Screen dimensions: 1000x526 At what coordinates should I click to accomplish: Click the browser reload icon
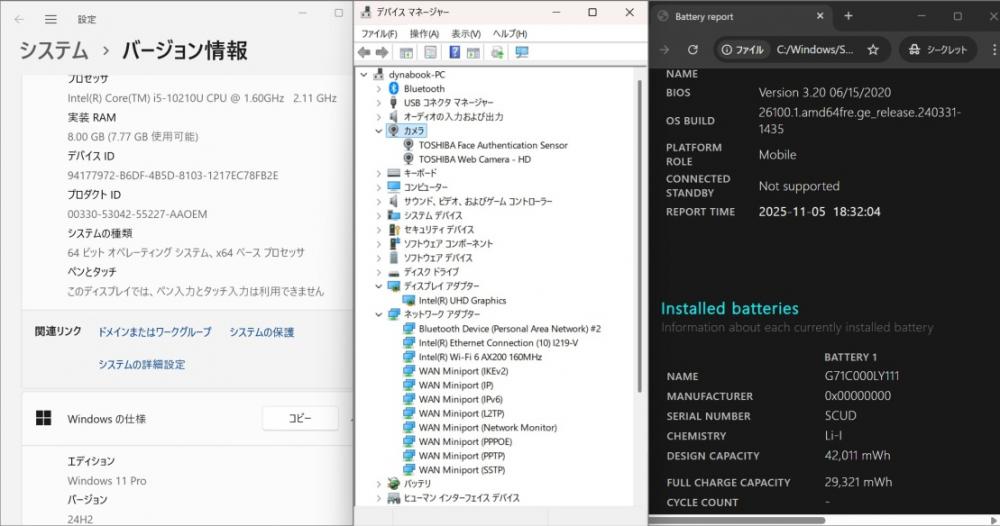pyautogui.click(x=693, y=49)
